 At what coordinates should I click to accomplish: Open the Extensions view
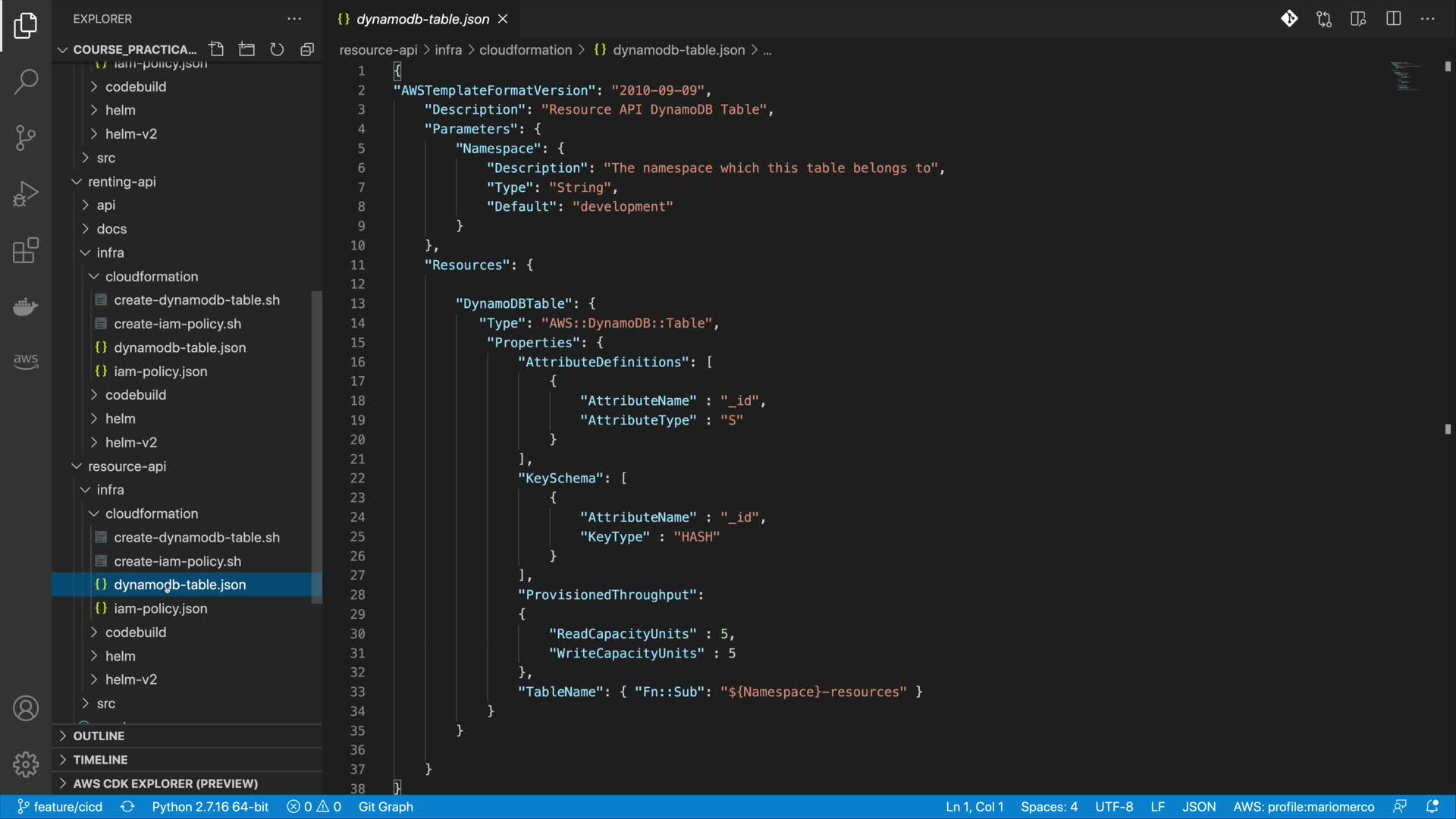click(26, 250)
